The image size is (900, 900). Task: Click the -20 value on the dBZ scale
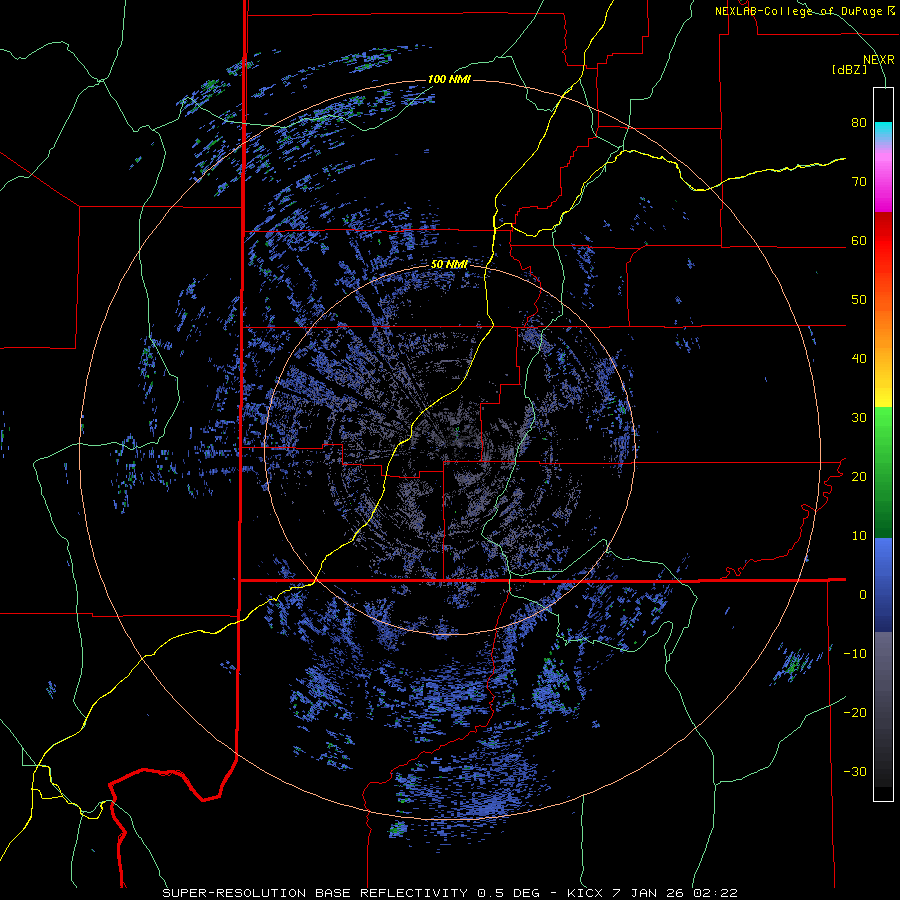pyautogui.click(x=855, y=713)
